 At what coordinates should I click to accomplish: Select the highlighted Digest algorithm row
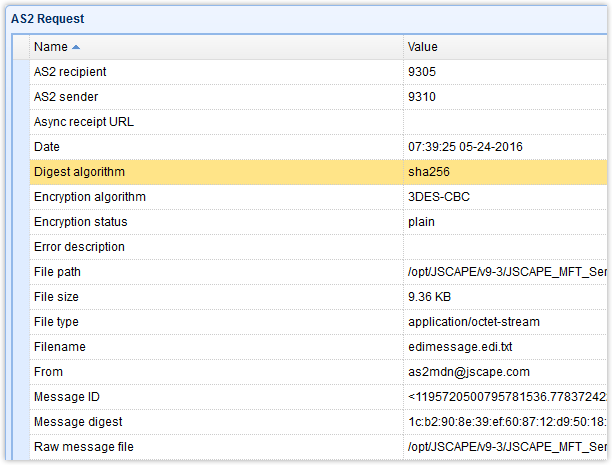coord(79,172)
